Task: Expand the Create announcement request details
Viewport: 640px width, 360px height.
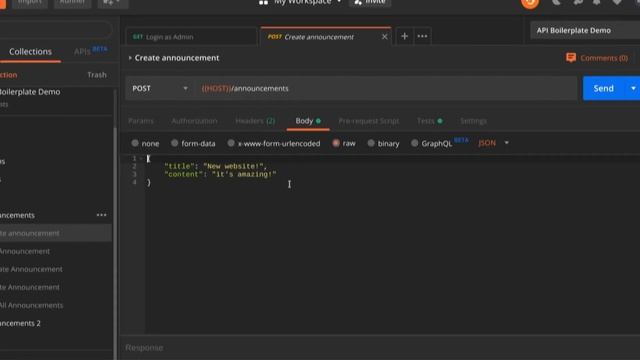Action: [130, 58]
